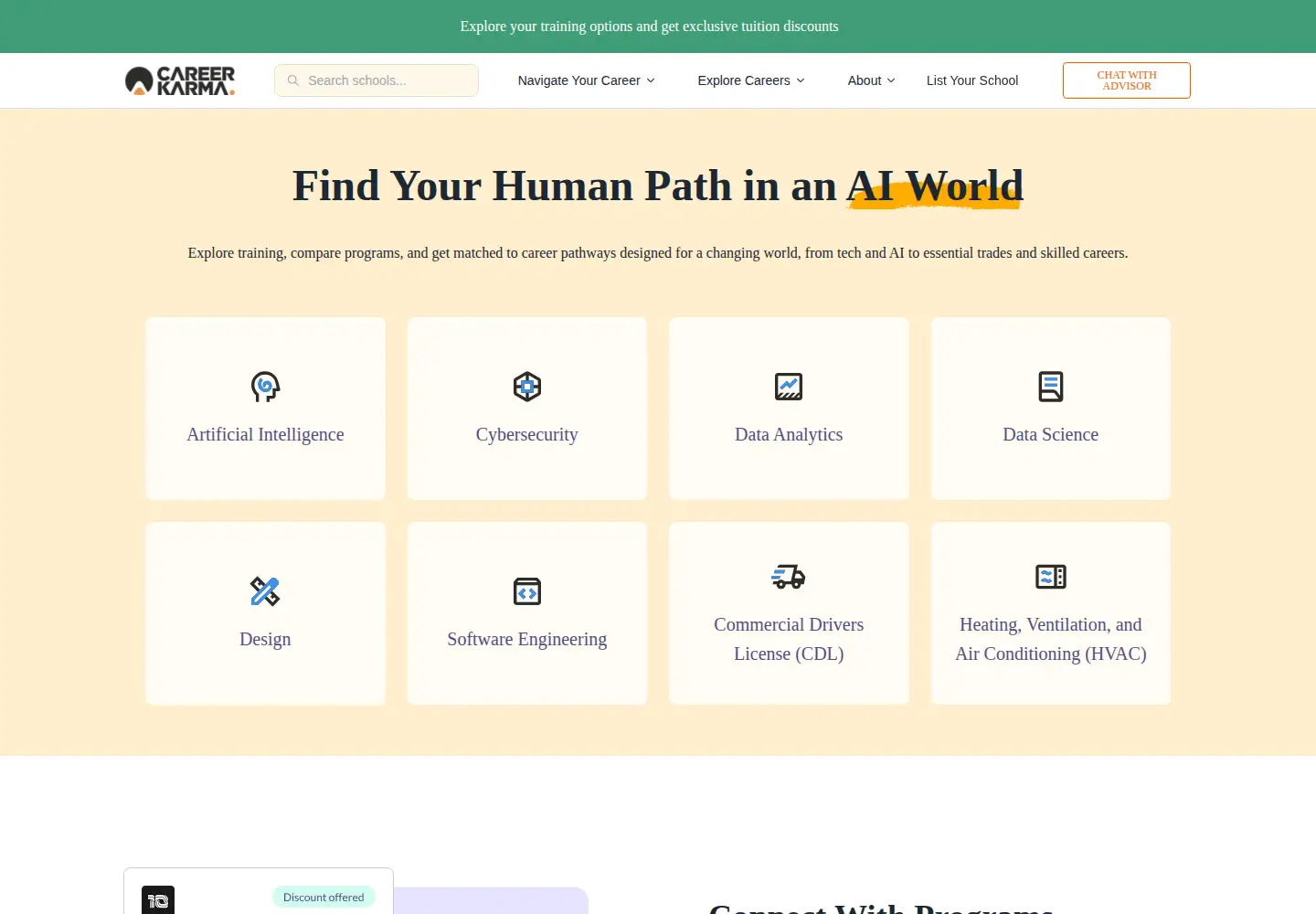Open the Artificial Intelligence category link
The height and width of the screenshot is (914, 1316).
(265, 435)
